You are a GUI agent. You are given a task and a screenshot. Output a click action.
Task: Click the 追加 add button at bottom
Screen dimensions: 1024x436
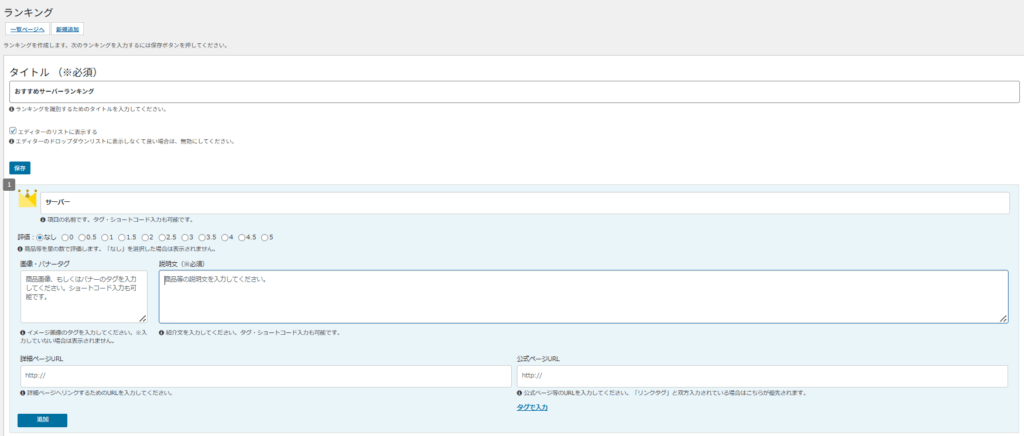click(x=42, y=420)
